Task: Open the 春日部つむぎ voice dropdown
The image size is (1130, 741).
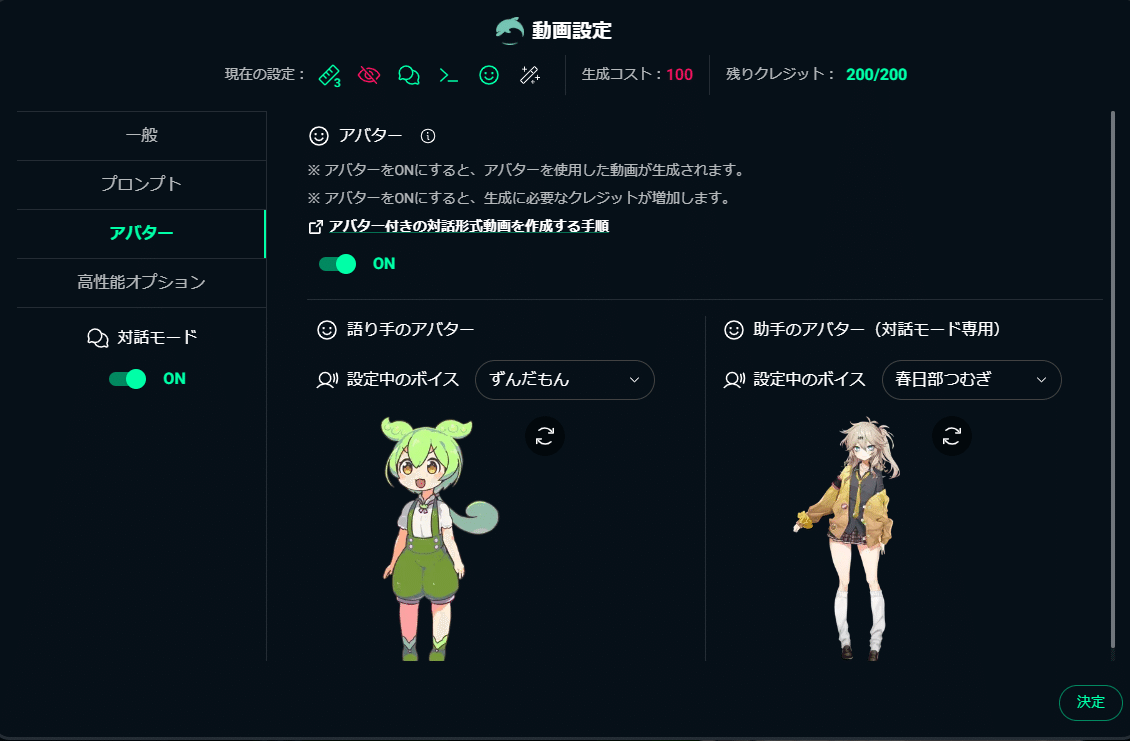Action: coord(971,379)
